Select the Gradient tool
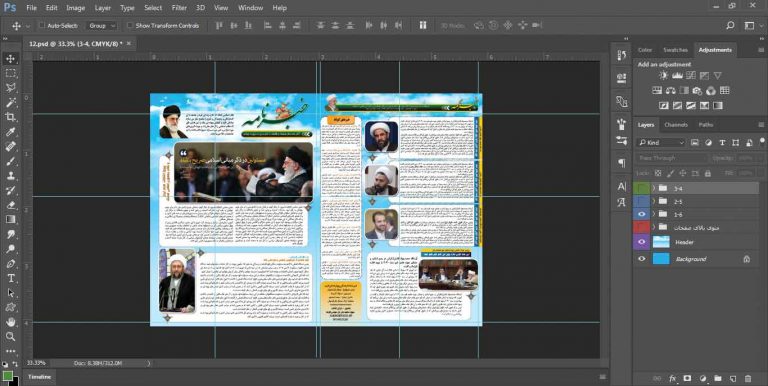The image size is (768, 386). click(x=10, y=219)
